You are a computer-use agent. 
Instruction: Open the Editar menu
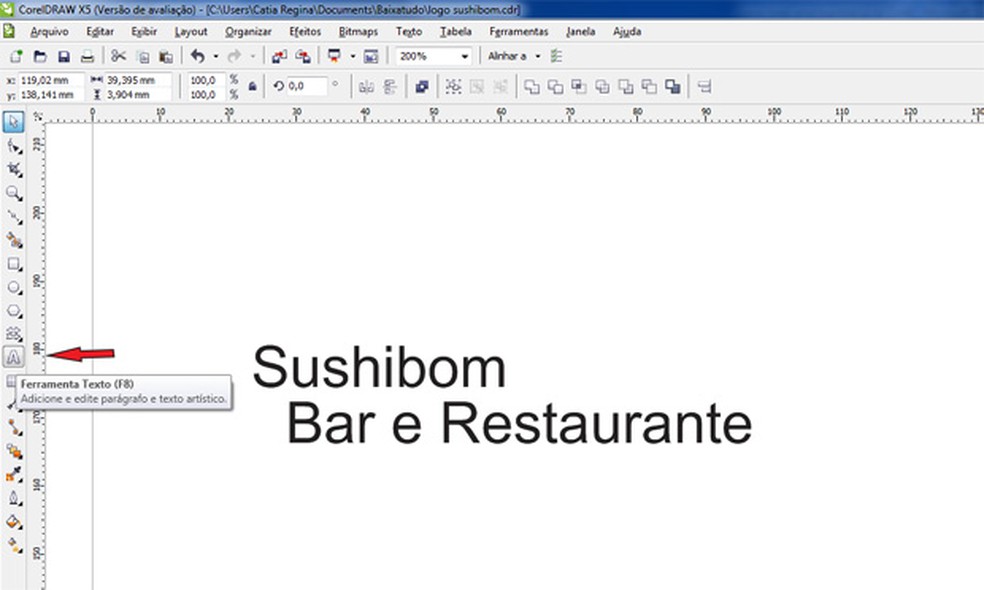tap(100, 31)
